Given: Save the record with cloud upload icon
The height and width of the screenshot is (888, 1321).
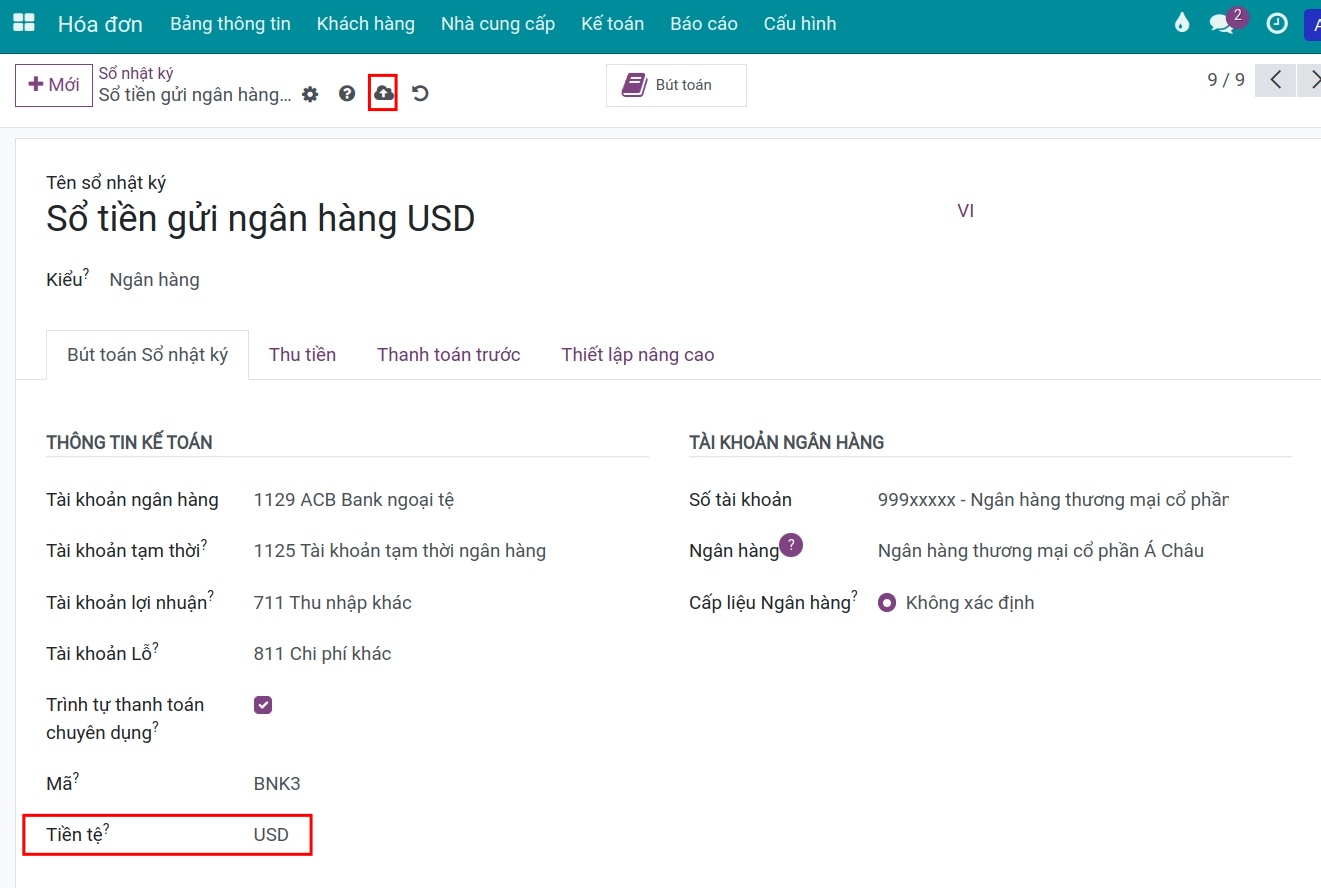Looking at the screenshot, I should click(383, 94).
